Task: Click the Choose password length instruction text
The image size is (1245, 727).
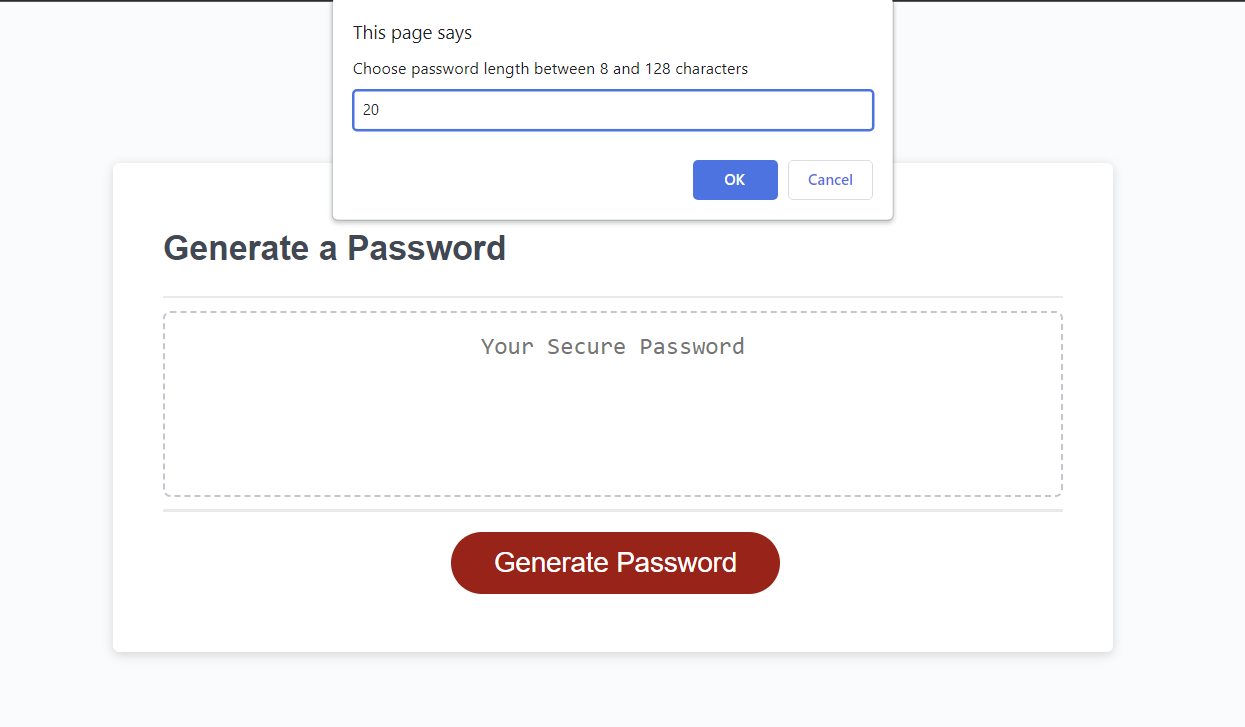Action: 550,68
